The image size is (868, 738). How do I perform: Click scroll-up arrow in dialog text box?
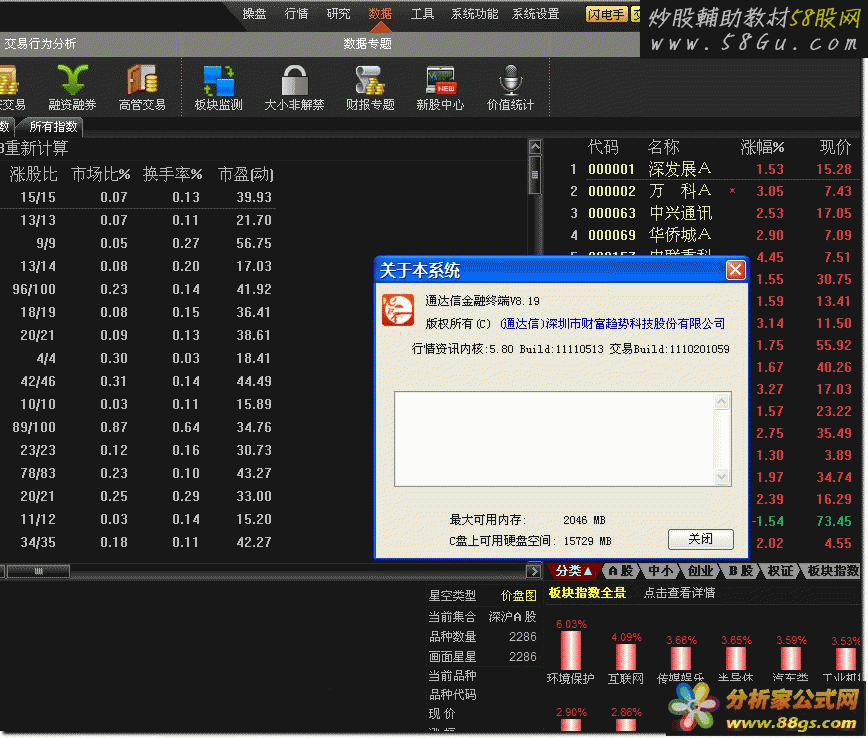click(721, 401)
